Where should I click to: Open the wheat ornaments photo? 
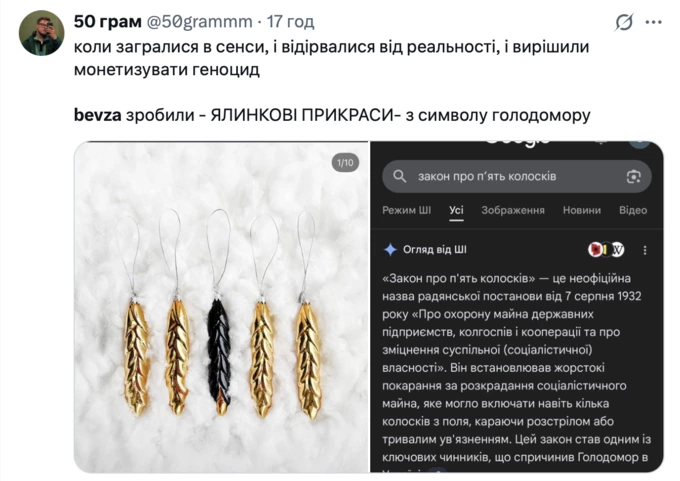tap(220, 320)
